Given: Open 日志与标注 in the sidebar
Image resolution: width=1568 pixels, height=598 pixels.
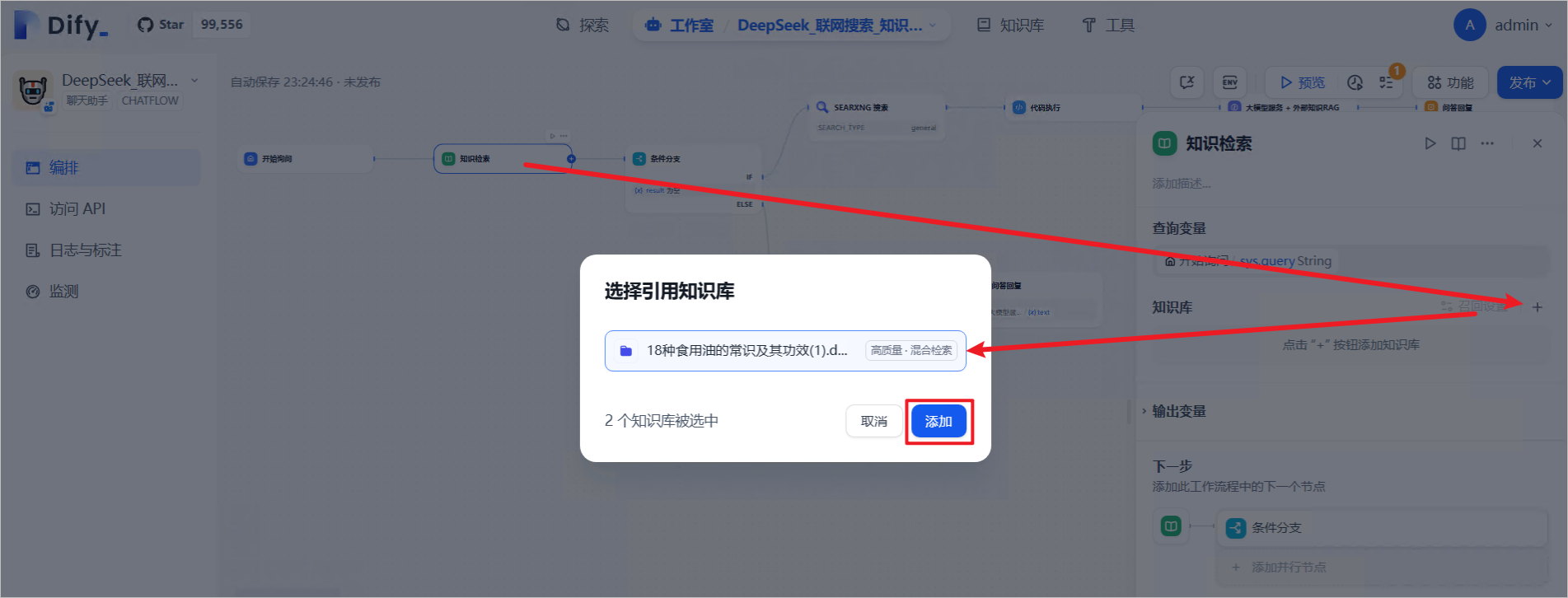Looking at the screenshot, I should 106,250.
